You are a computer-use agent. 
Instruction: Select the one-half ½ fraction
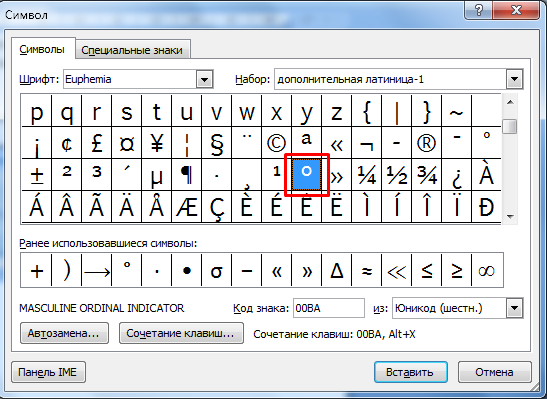click(x=396, y=175)
